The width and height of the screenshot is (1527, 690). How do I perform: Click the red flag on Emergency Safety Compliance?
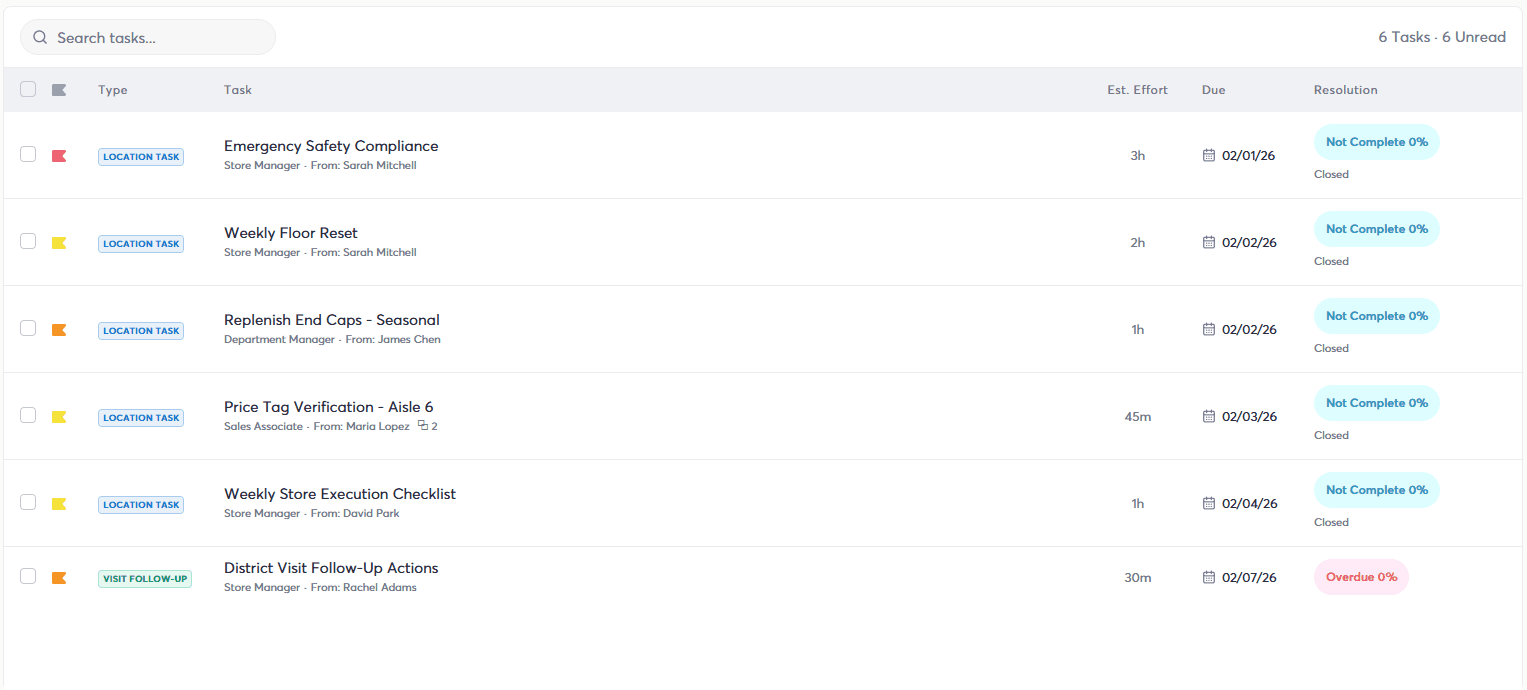coord(59,156)
